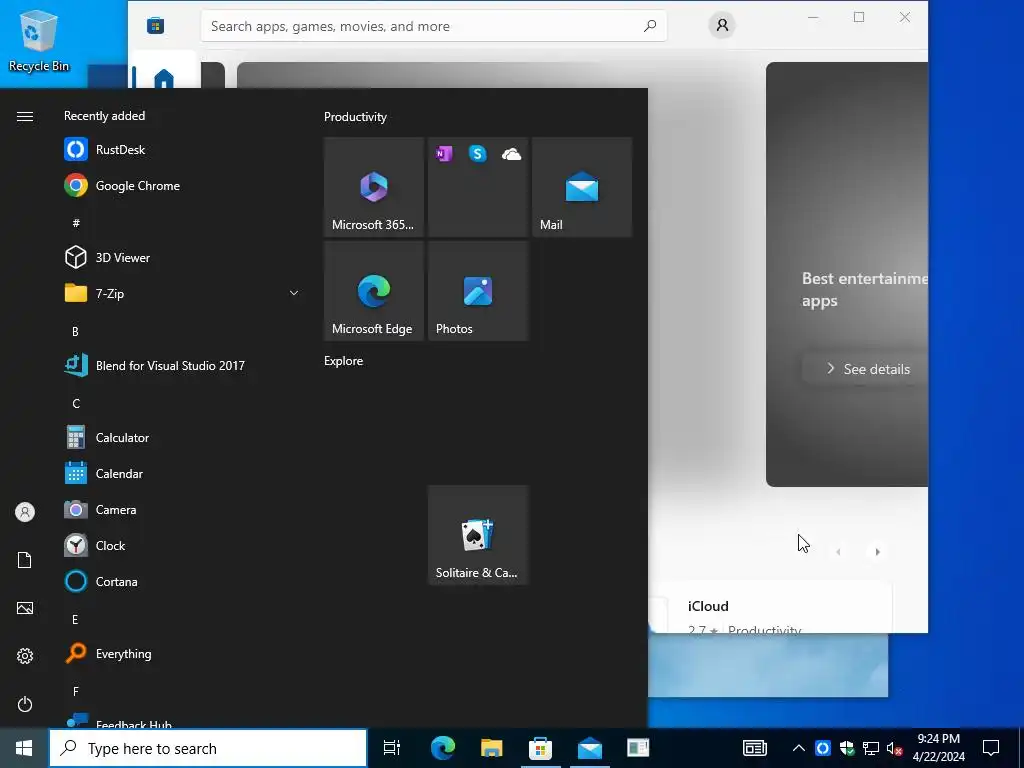Open 3D Viewer app
The width and height of the screenshot is (1024, 768).
[182, 257]
